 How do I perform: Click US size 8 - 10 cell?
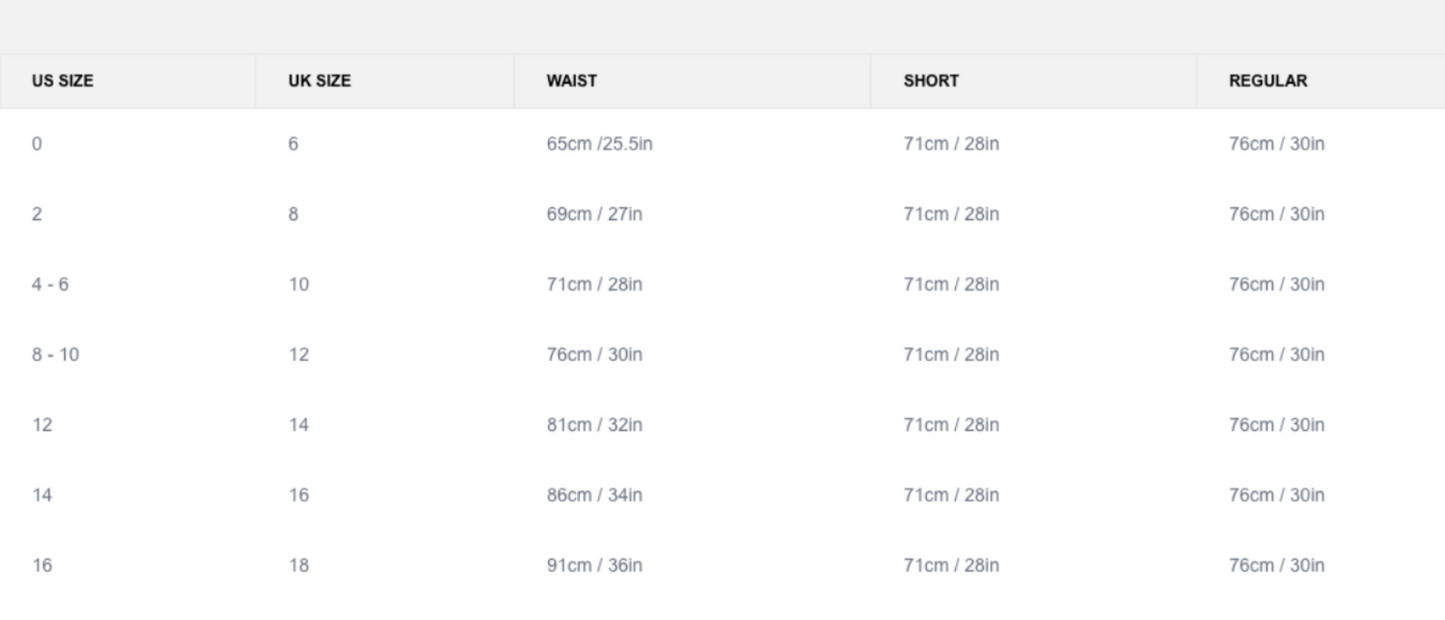pyautogui.click(x=55, y=355)
